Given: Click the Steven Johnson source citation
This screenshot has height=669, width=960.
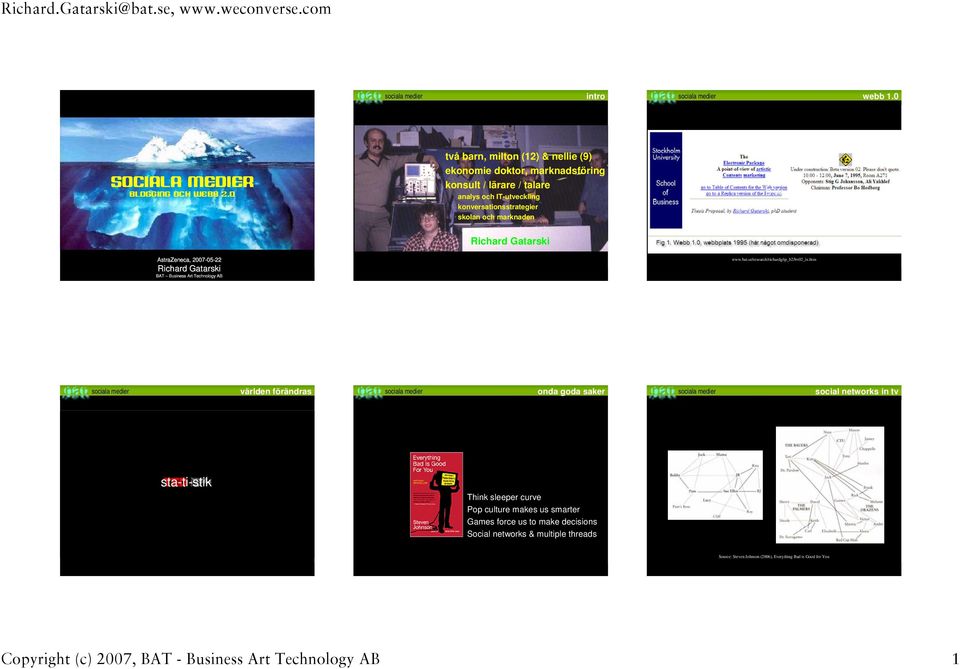Looking at the screenshot, I should 774,556.
